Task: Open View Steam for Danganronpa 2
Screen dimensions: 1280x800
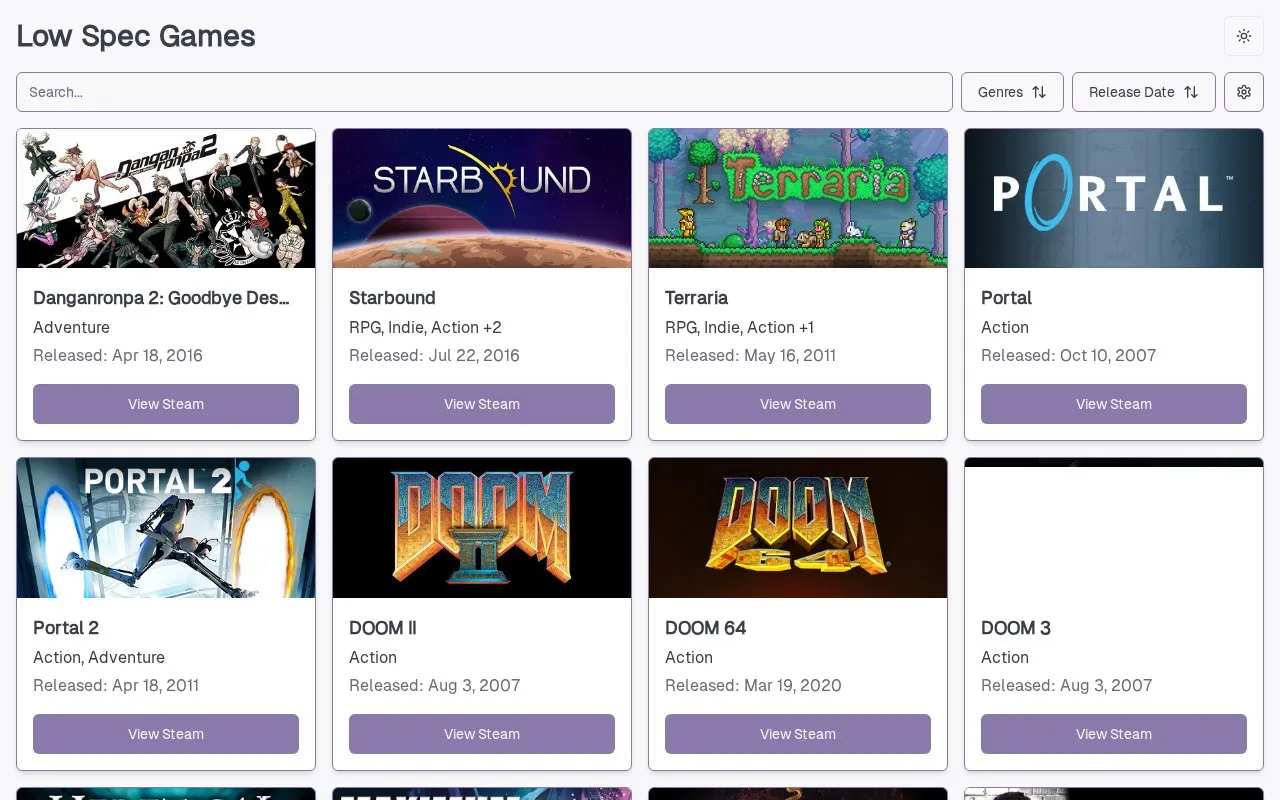Action: click(166, 404)
